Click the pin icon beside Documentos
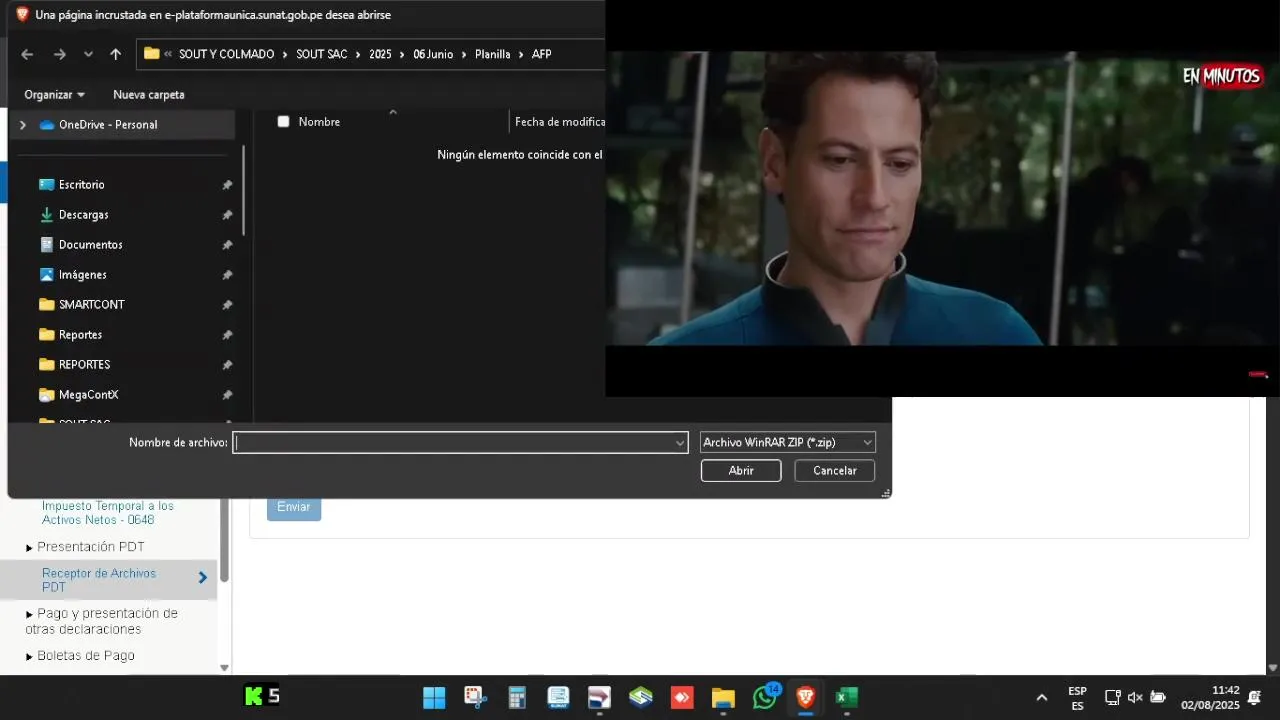Image resolution: width=1280 pixels, height=720 pixels. coord(227,245)
